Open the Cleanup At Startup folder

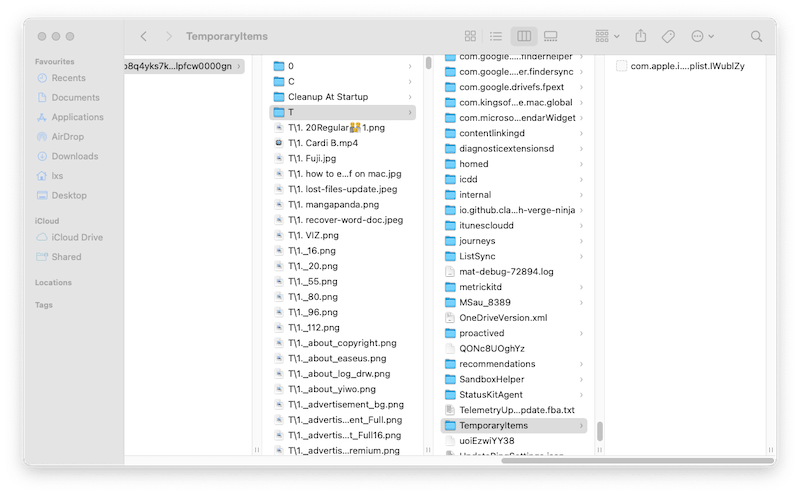click(342, 96)
